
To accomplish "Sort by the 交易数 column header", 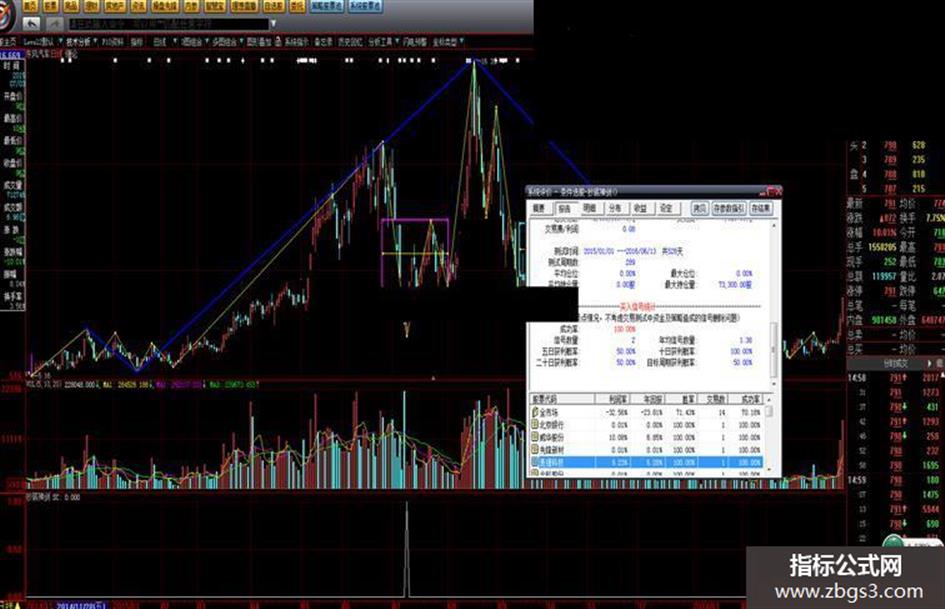I will (714, 399).
